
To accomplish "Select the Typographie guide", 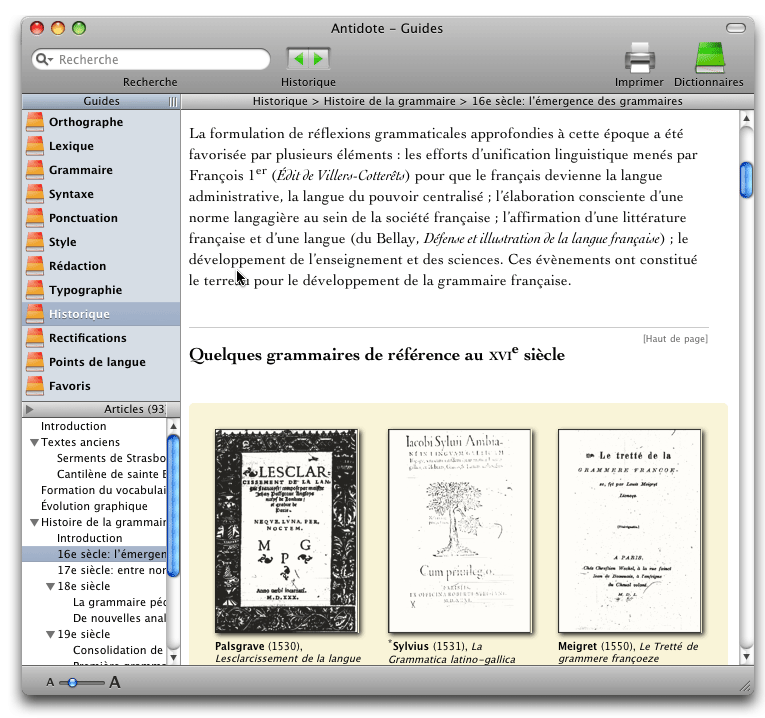I will (85, 290).
